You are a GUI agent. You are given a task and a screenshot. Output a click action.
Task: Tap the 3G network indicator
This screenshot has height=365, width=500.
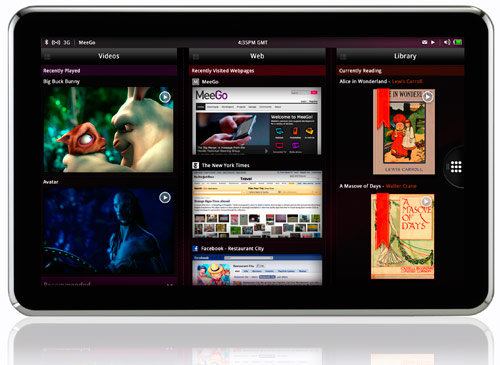(x=67, y=43)
